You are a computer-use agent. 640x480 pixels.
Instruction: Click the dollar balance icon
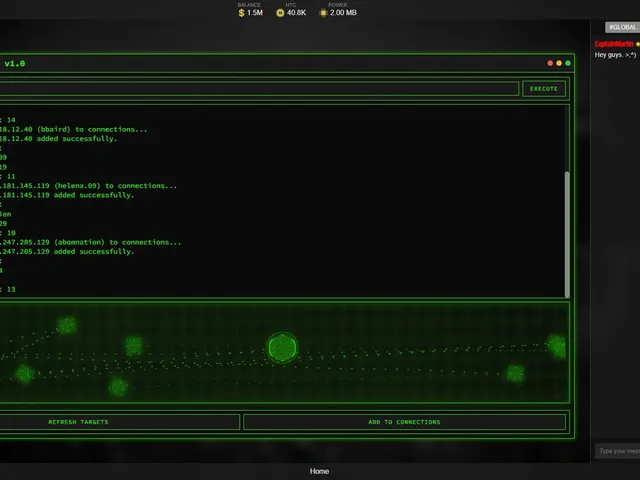[x=241, y=13]
